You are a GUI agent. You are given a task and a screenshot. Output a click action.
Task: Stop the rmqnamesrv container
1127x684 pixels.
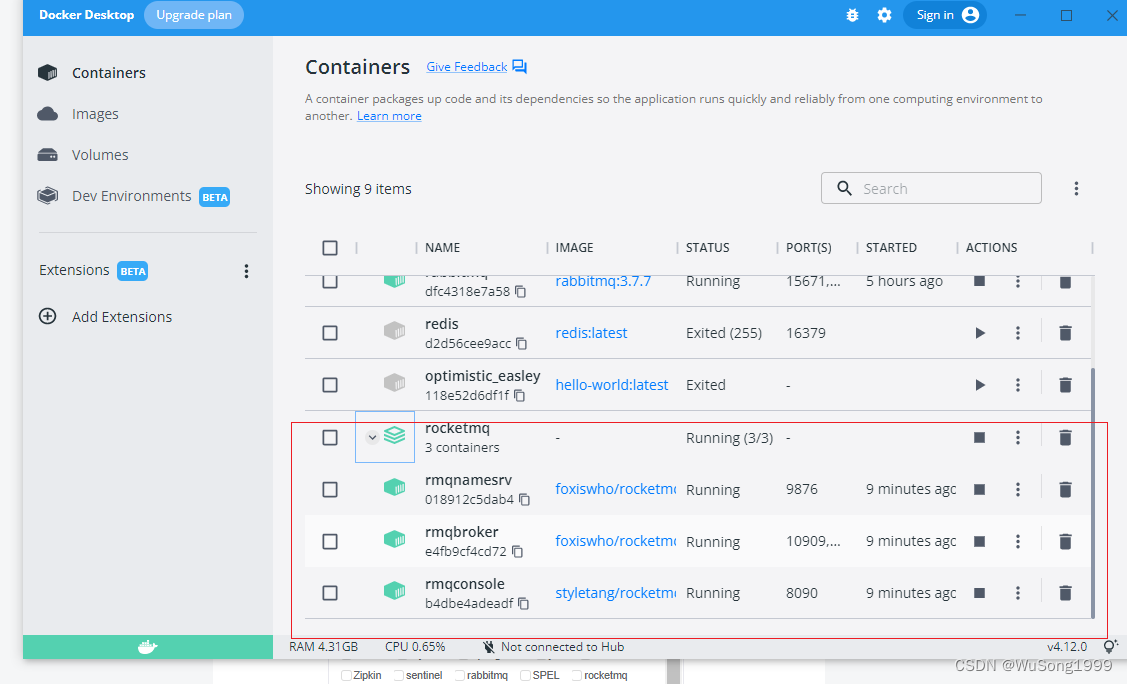(x=979, y=489)
